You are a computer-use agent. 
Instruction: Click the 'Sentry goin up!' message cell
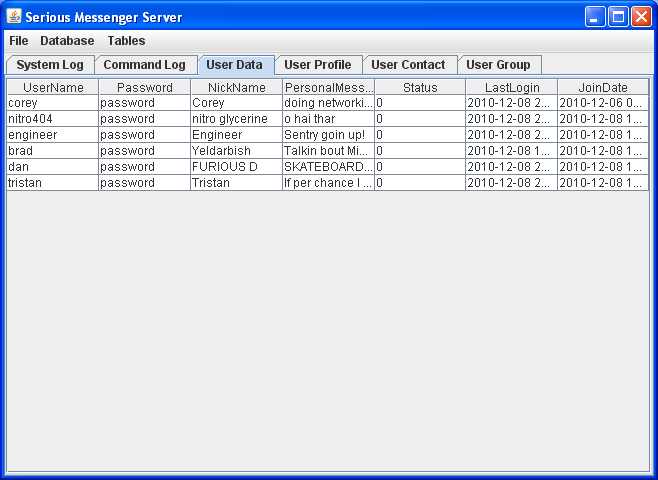click(x=328, y=135)
